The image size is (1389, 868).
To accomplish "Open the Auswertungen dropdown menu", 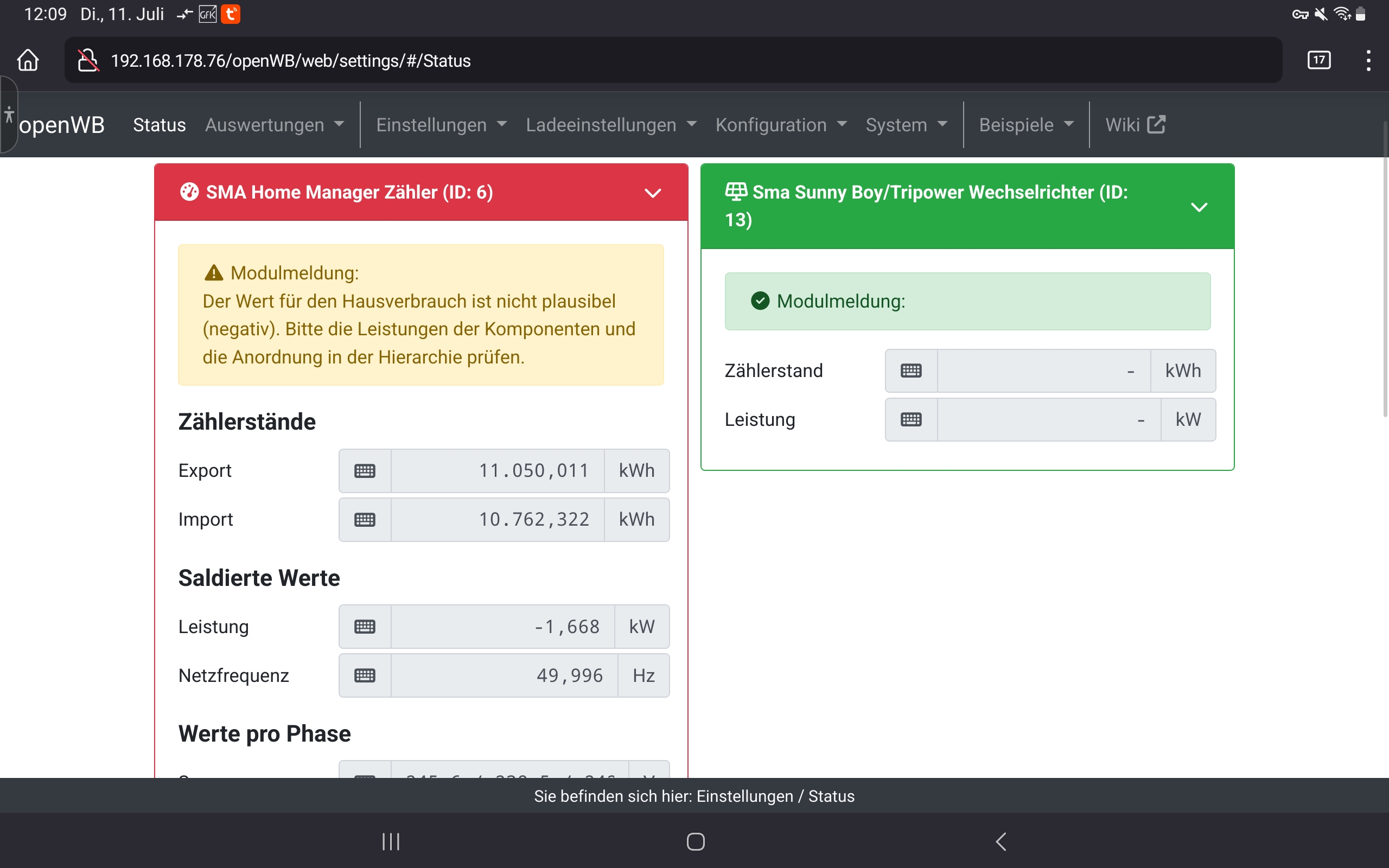I will click(275, 125).
